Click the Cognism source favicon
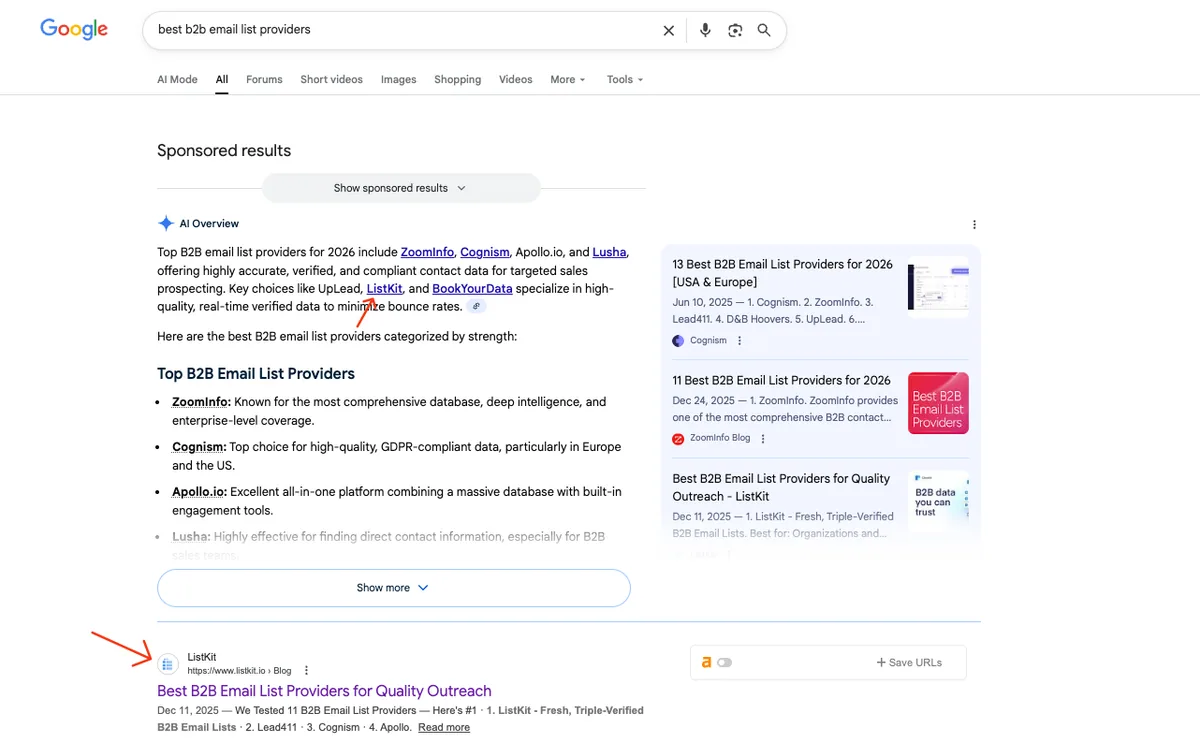This screenshot has width=1200, height=754. click(678, 341)
